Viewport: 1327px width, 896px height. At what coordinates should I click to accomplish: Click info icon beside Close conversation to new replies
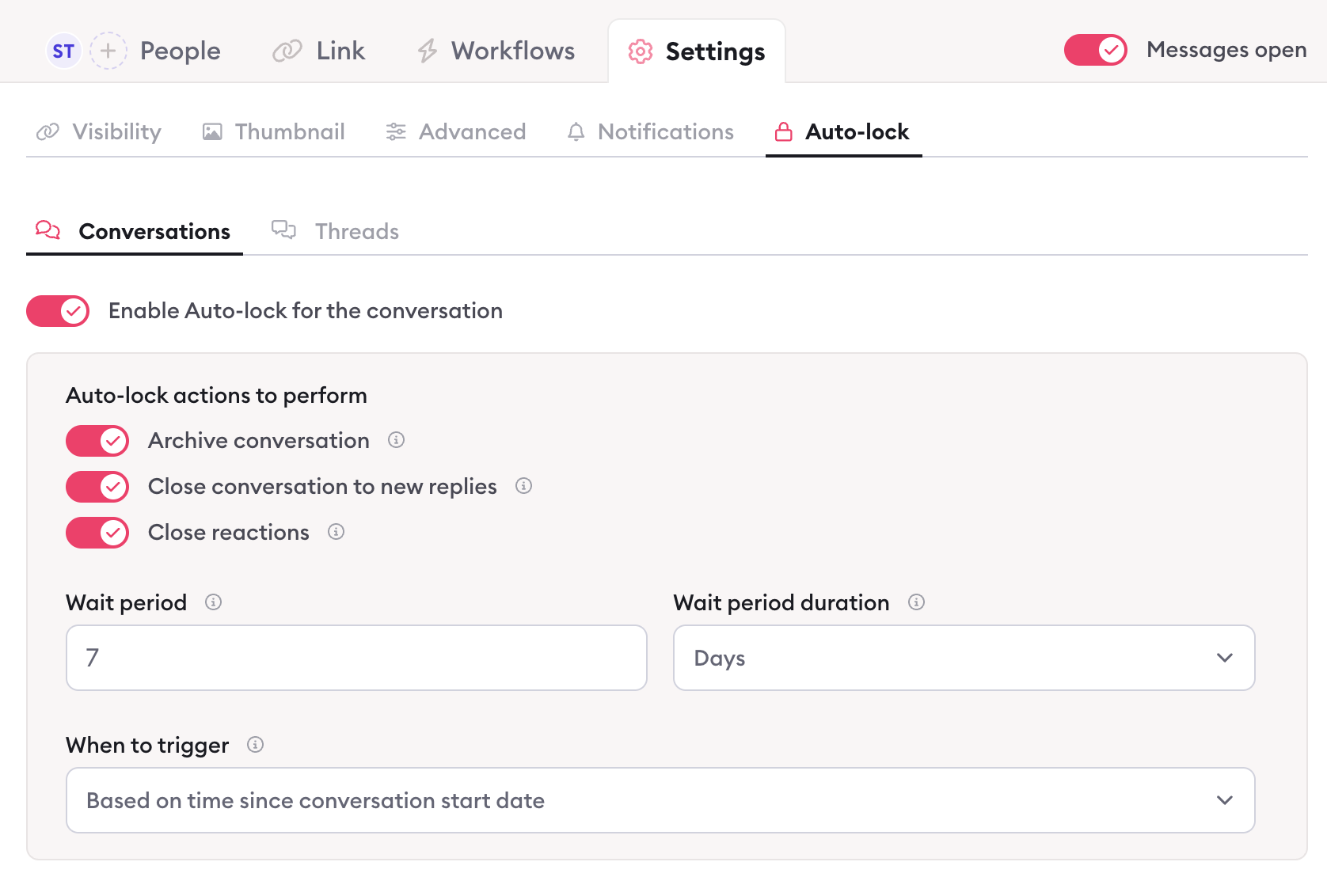(x=523, y=486)
